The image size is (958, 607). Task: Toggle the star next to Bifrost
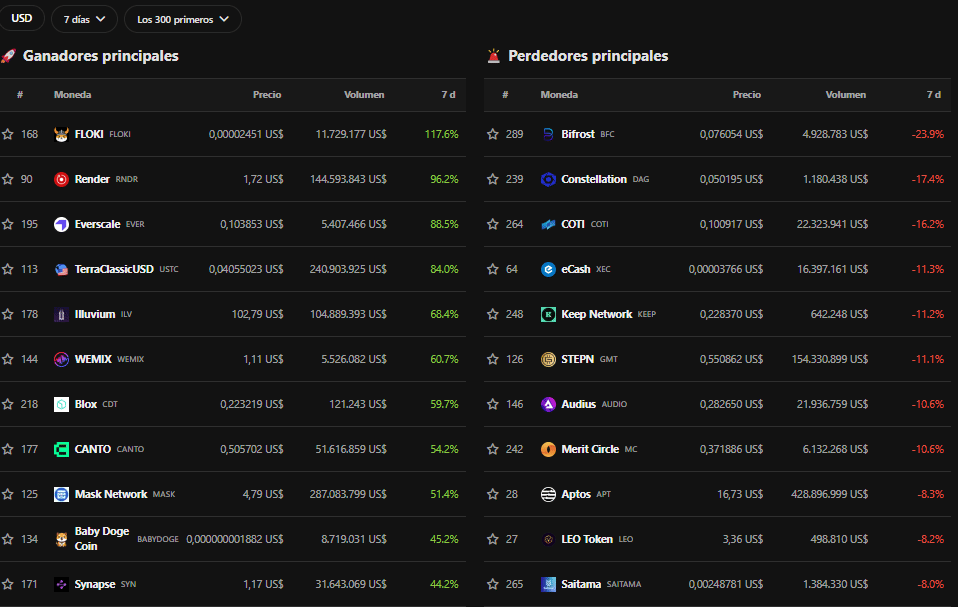pyautogui.click(x=492, y=134)
